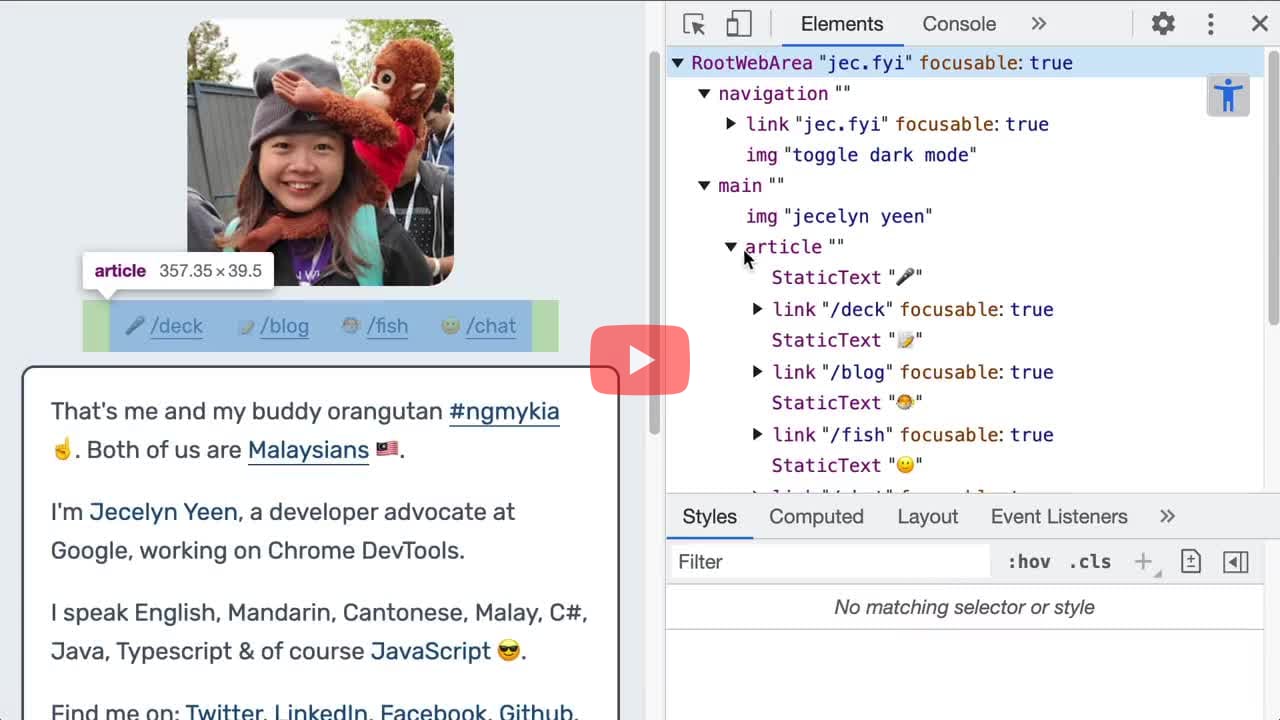Image resolution: width=1280 pixels, height=720 pixels.
Task: Open the LinkedIn profile link
Action: pyautogui.click(x=320, y=712)
